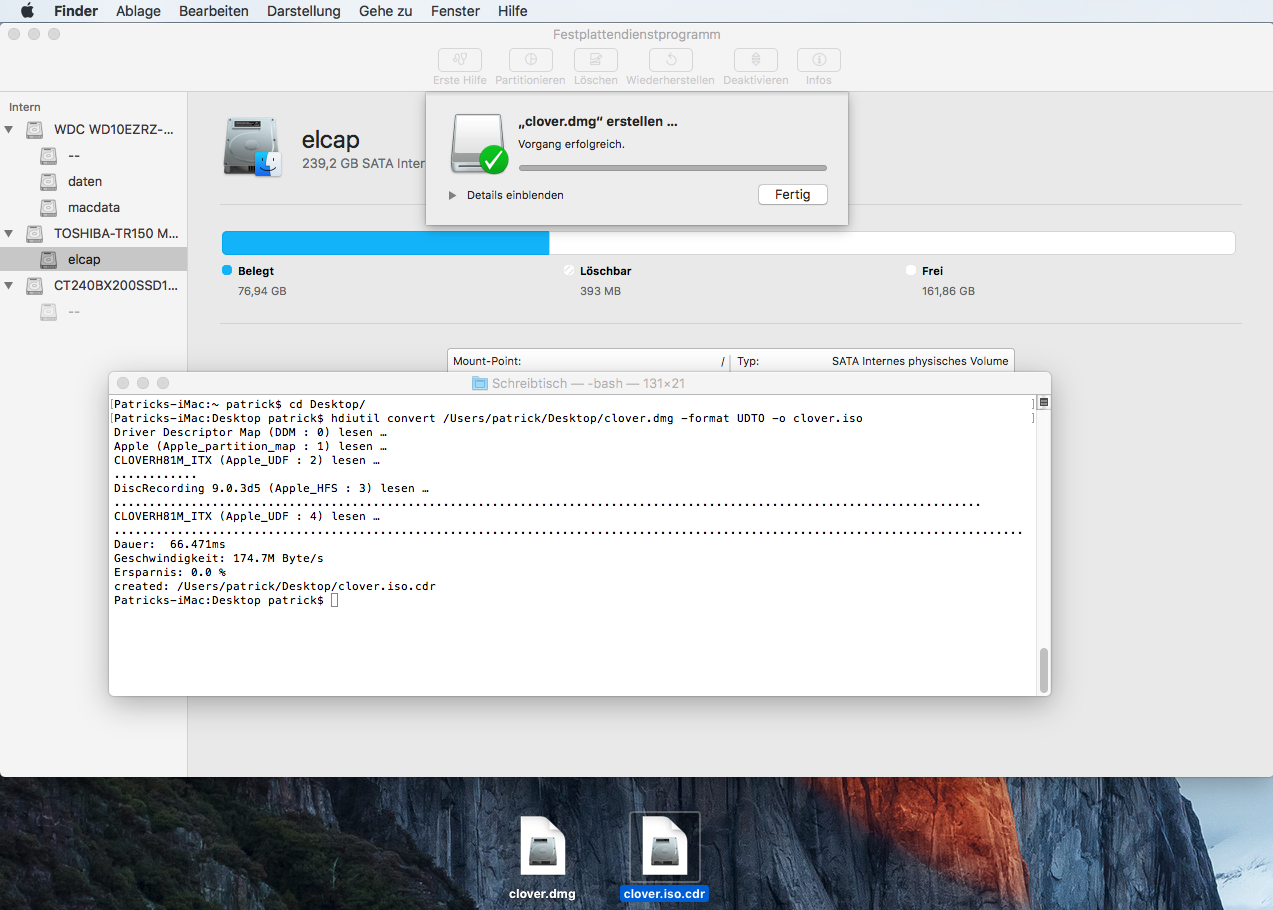The image size is (1273, 910).
Task: Collapse the TOSHIBA-TR150 disk tree
Action: [x=10, y=234]
